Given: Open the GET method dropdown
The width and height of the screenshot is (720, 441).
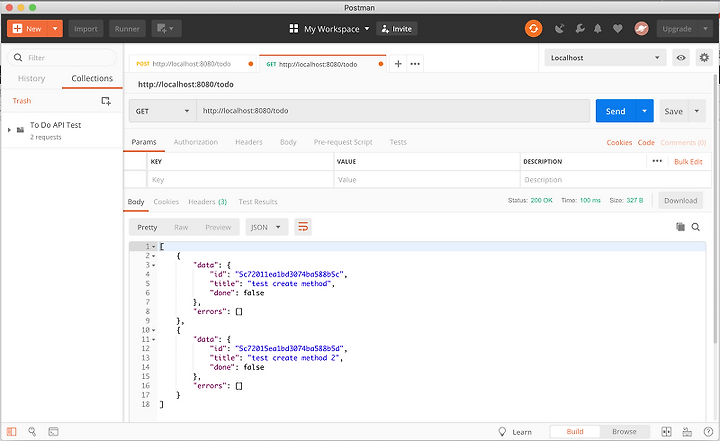Looking at the screenshot, I should [163, 111].
